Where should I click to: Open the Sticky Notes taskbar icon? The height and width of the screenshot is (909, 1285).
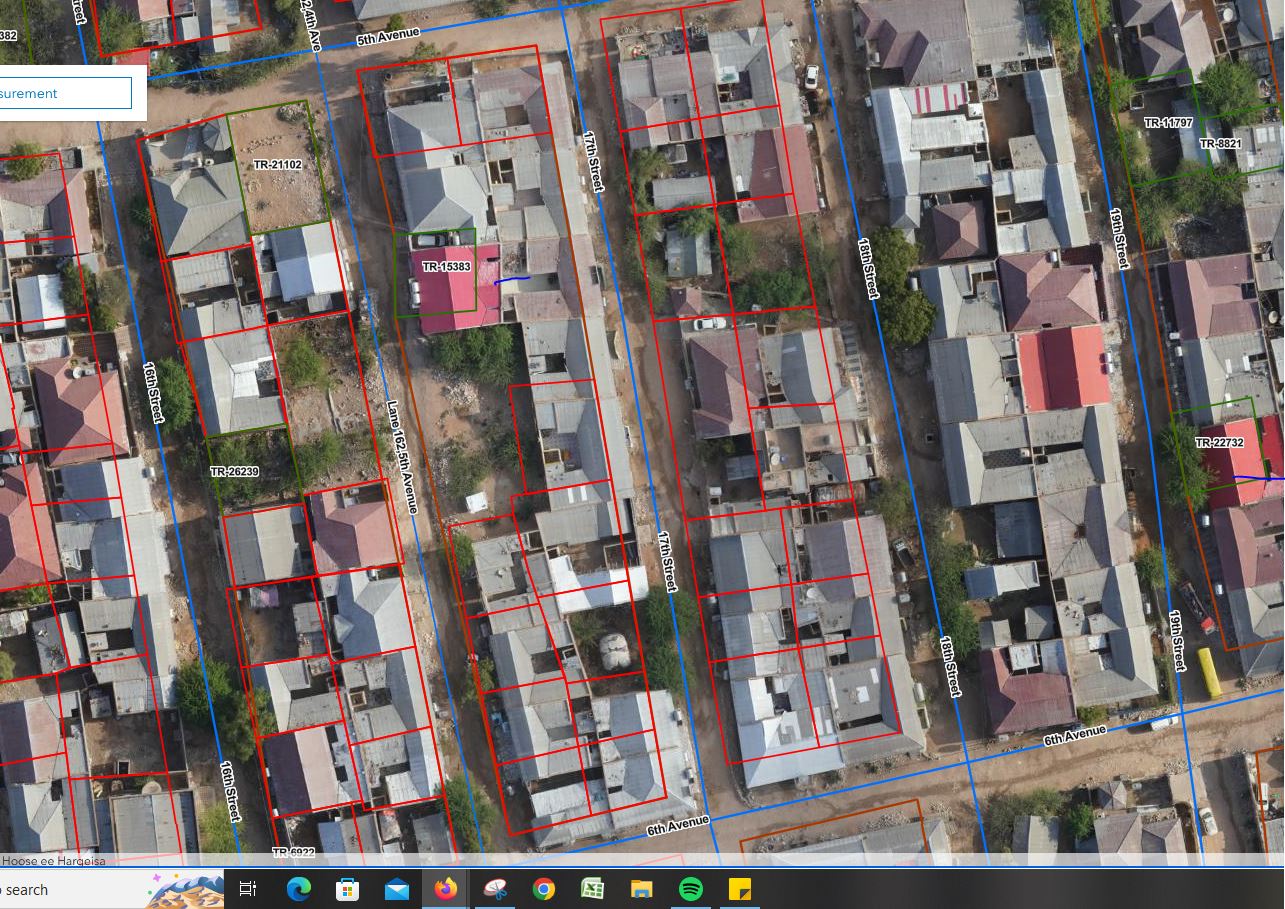point(740,888)
